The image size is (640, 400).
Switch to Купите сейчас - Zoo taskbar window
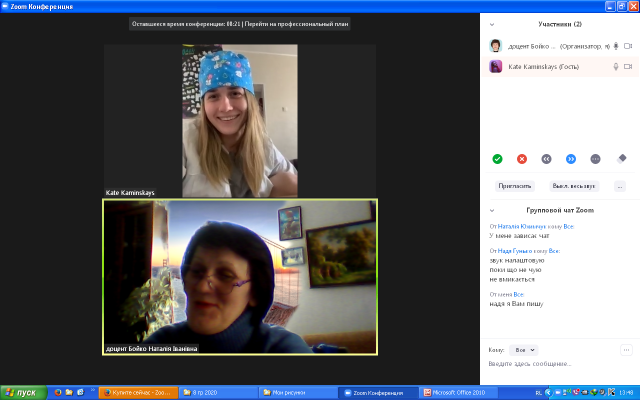point(138,393)
